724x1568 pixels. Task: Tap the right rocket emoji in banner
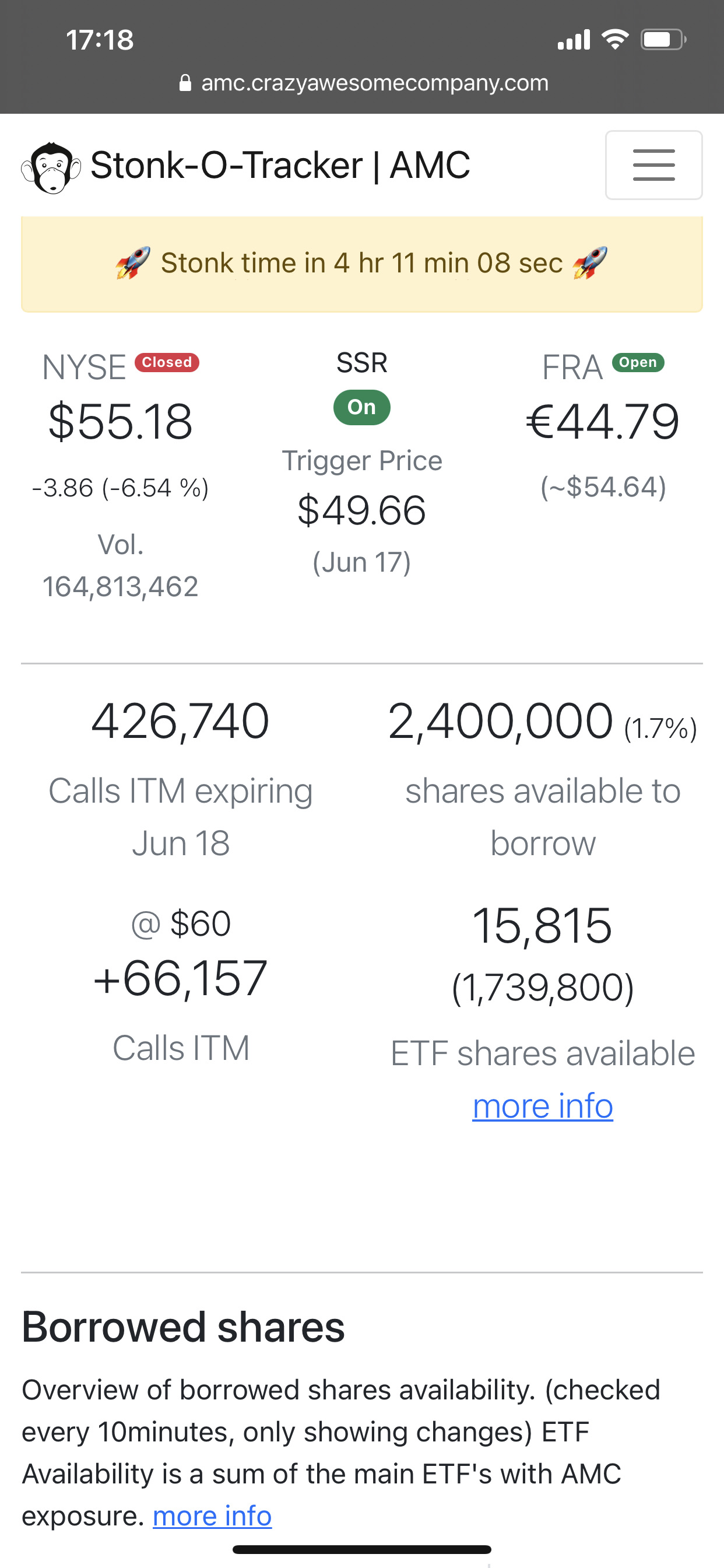point(589,263)
